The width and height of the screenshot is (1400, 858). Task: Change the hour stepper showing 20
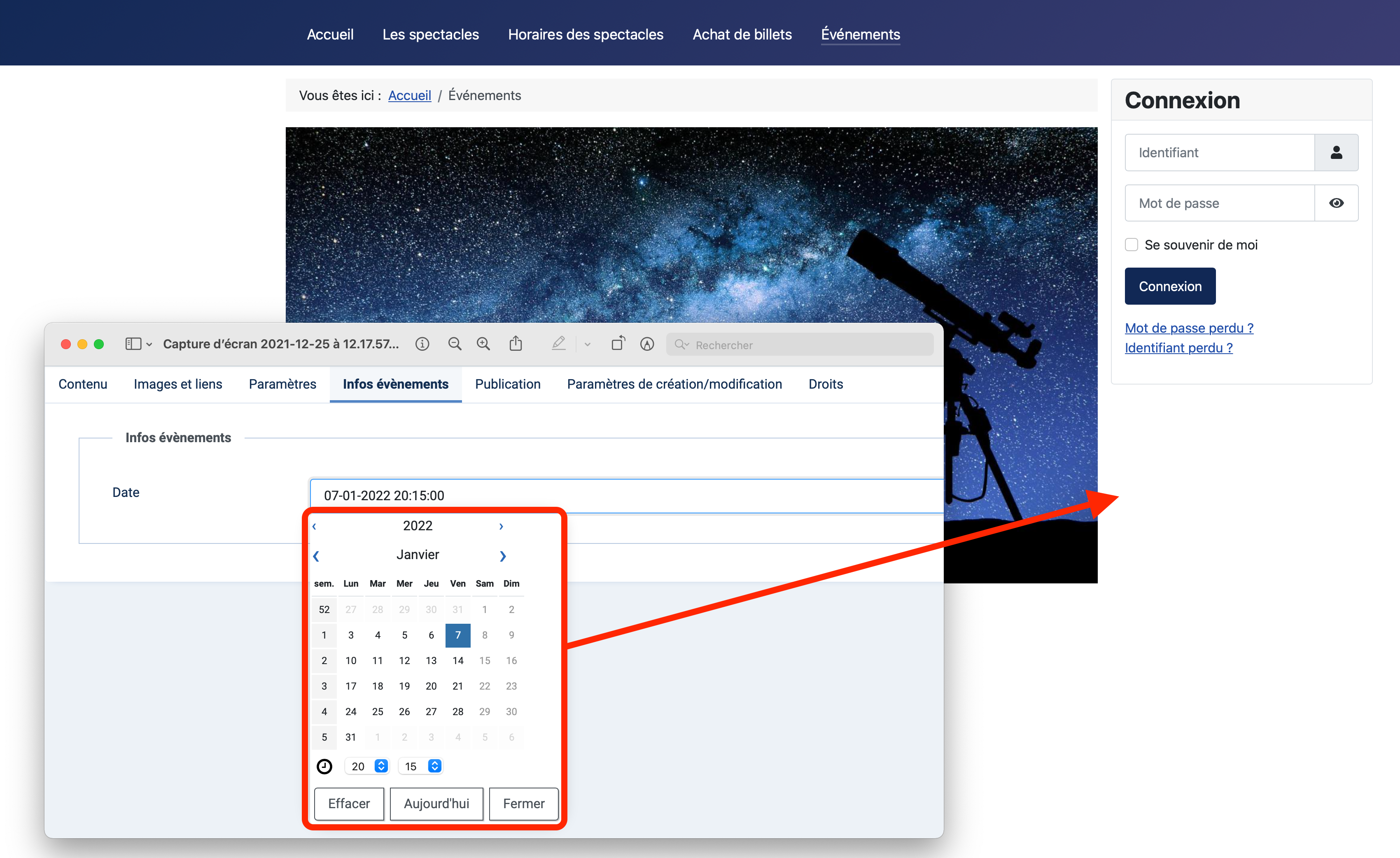click(367, 766)
